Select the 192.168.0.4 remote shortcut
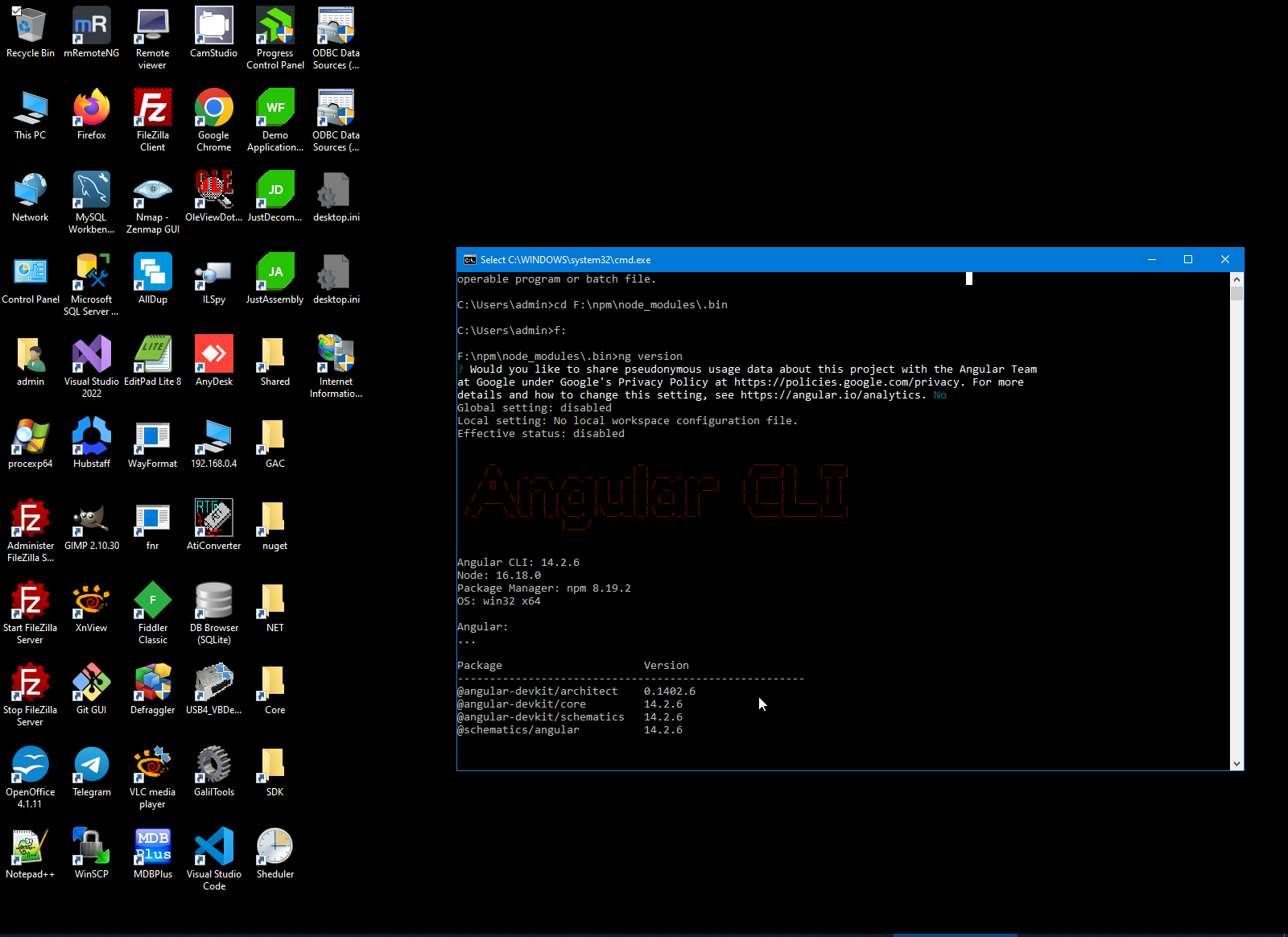 213,443
